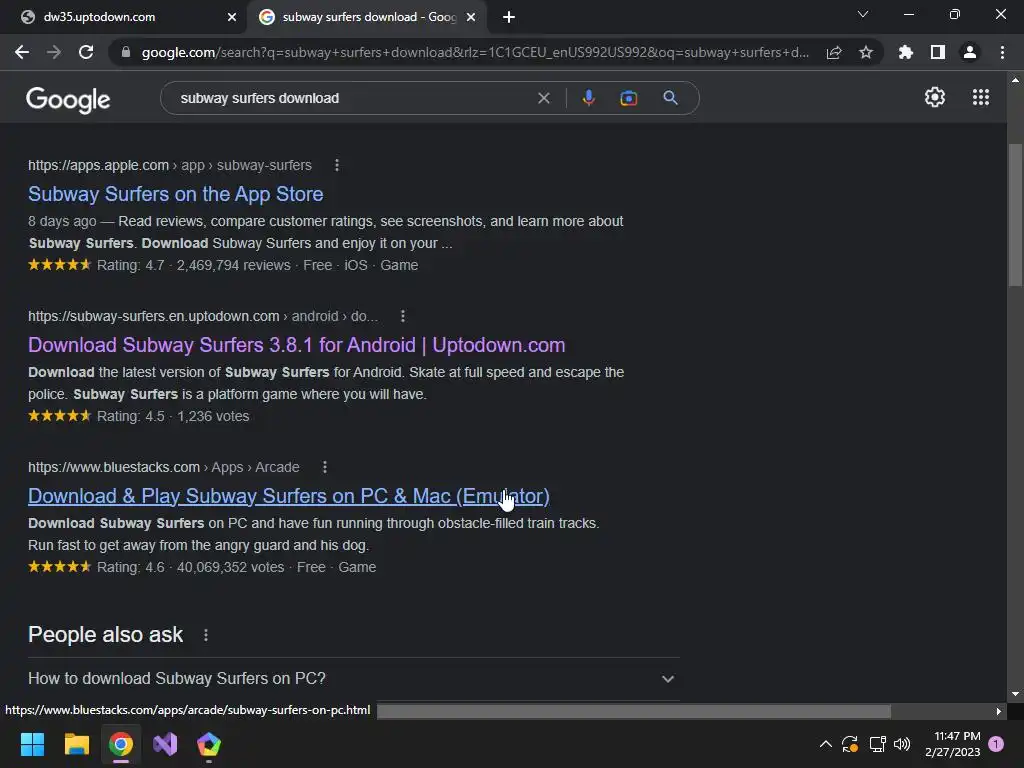Close the subway surfers download tab
Image resolution: width=1024 pixels, height=768 pixels.
pos(471,18)
